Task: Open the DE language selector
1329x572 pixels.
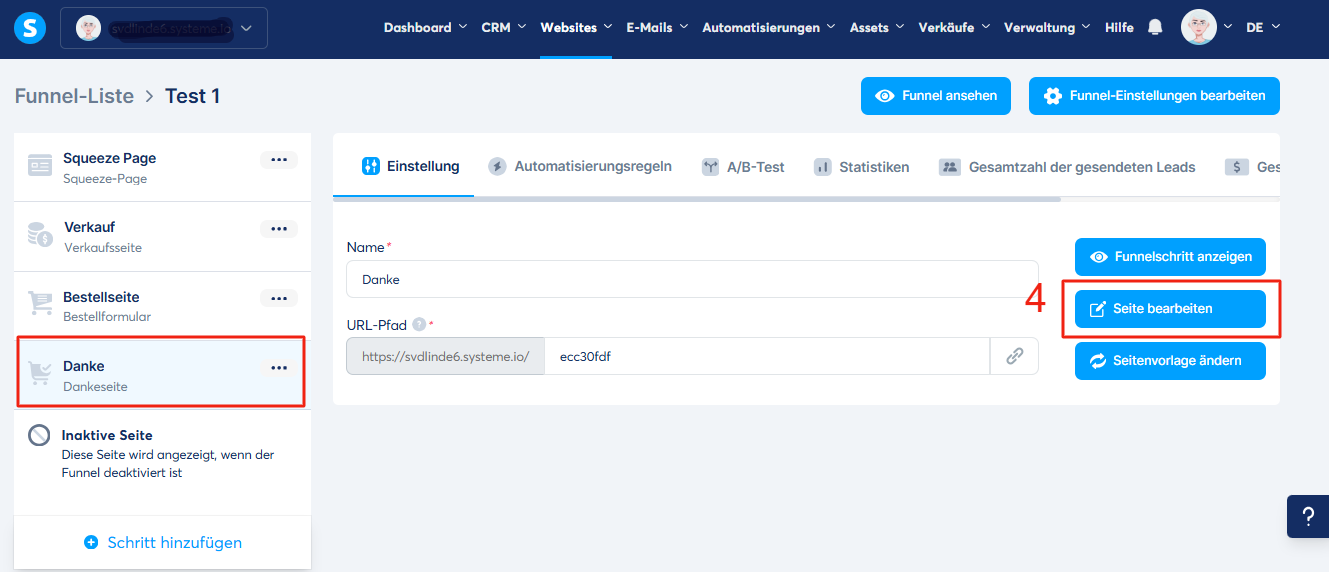Action: pos(1262,27)
